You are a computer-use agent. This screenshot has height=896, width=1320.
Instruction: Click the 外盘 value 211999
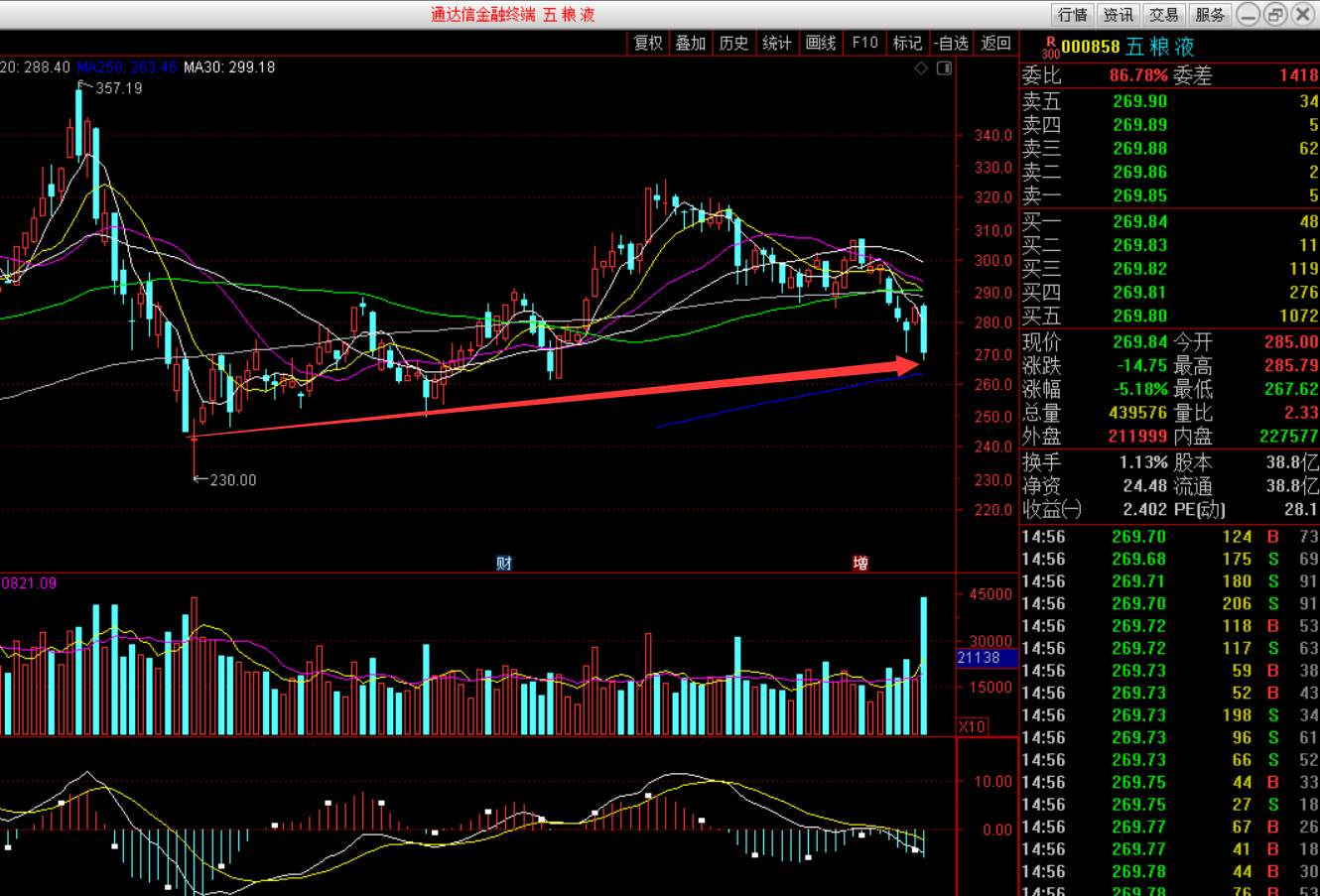[1138, 437]
